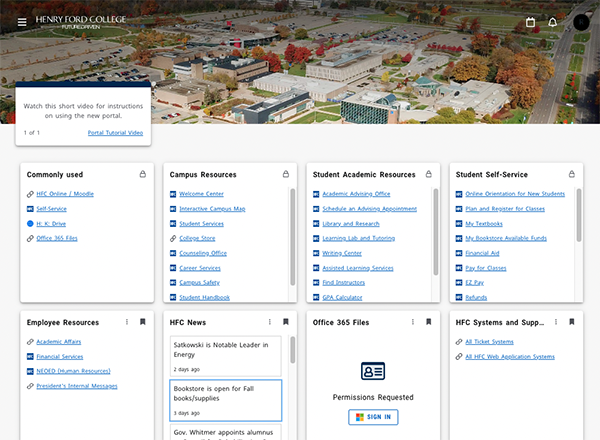600x440 pixels.
Task: Open news item Gov. Whitmer appoints alumnus
Action: tap(226, 432)
